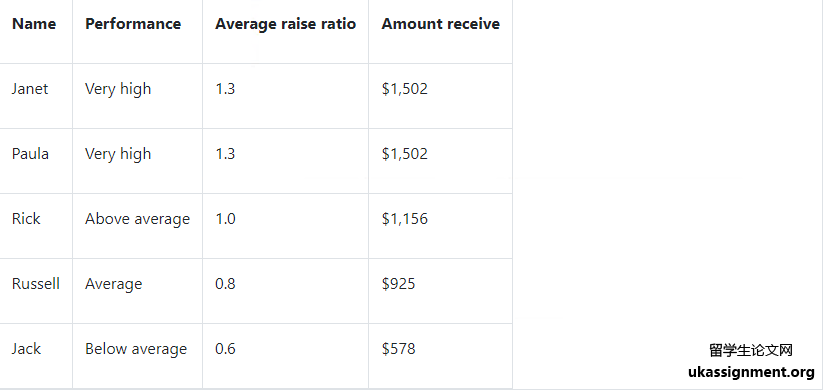Click the Chinese watermark text 留学生论文网
824x391 pixels.
tap(751, 350)
